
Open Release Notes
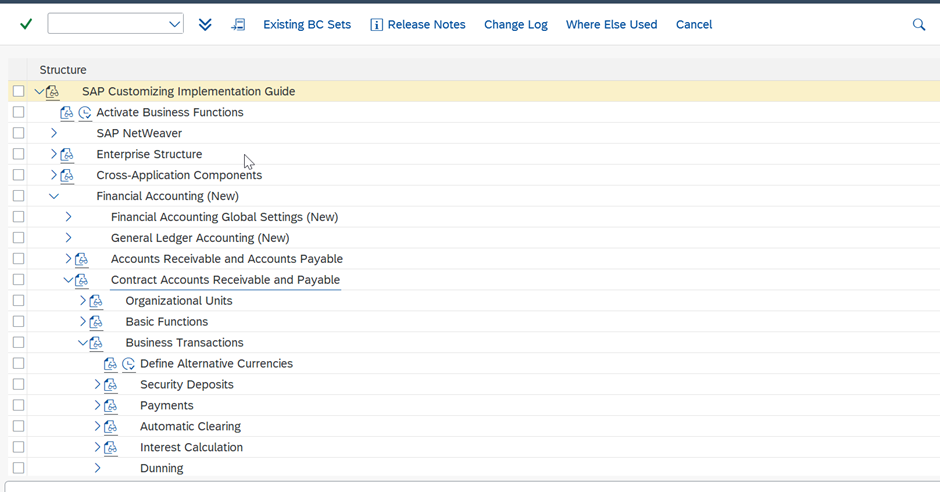point(418,25)
